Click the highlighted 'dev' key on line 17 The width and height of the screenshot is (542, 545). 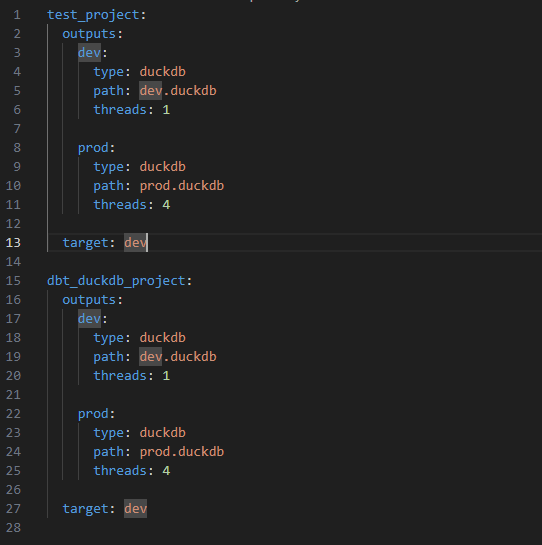point(89,319)
